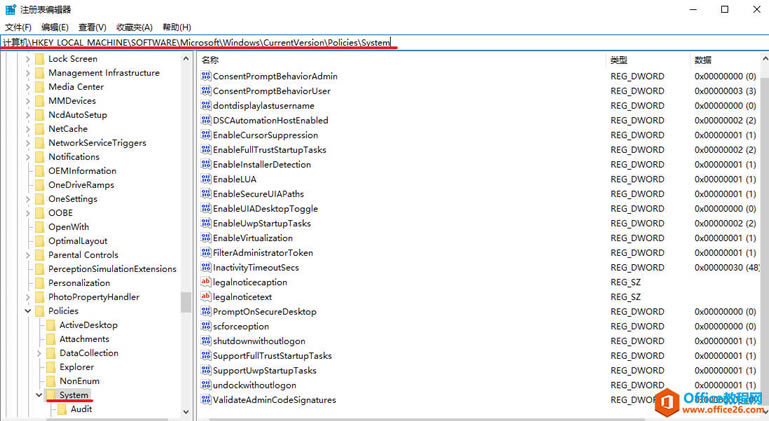Click the folder icon beside Media Center
Viewport: 769px width, 421px height.
click(40, 87)
